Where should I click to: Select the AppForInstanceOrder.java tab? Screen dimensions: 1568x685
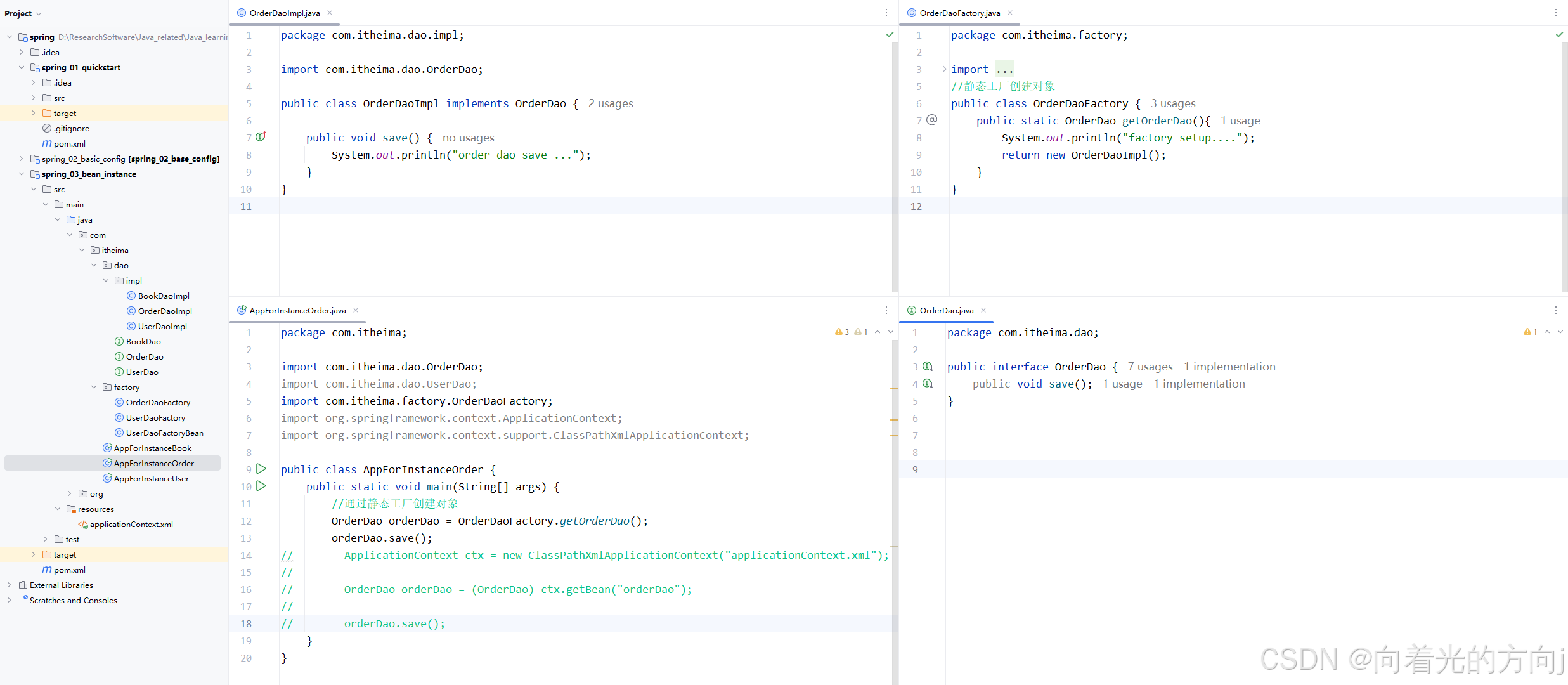click(x=297, y=310)
